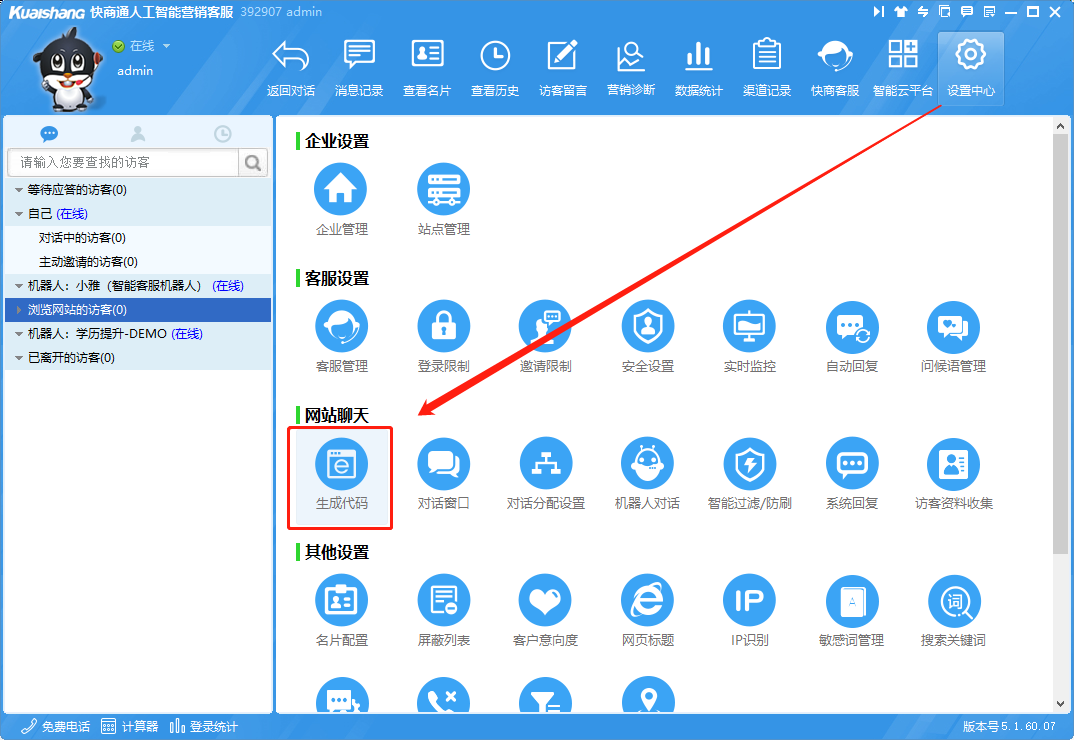This screenshot has width=1074, height=740.
Task: Switch to the clock history tab
Action: point(223,134)
